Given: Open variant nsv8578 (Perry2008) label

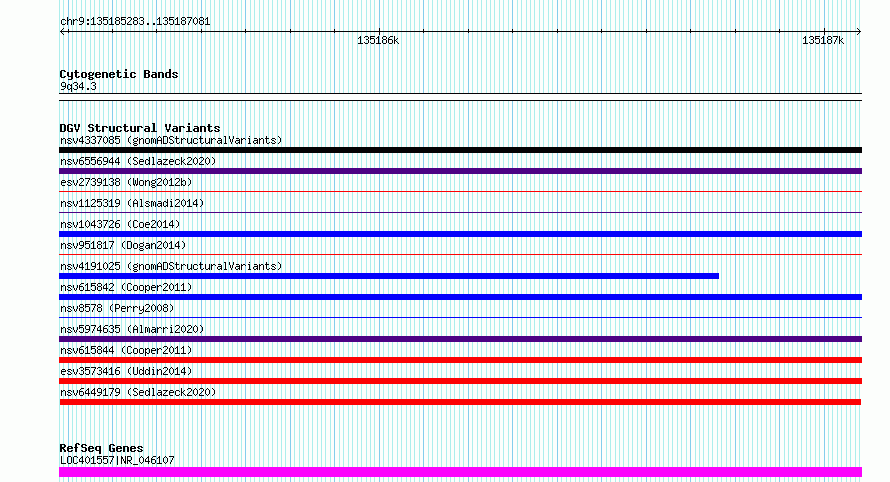Looking at the screenshot, I should click(x=117, y=308).
